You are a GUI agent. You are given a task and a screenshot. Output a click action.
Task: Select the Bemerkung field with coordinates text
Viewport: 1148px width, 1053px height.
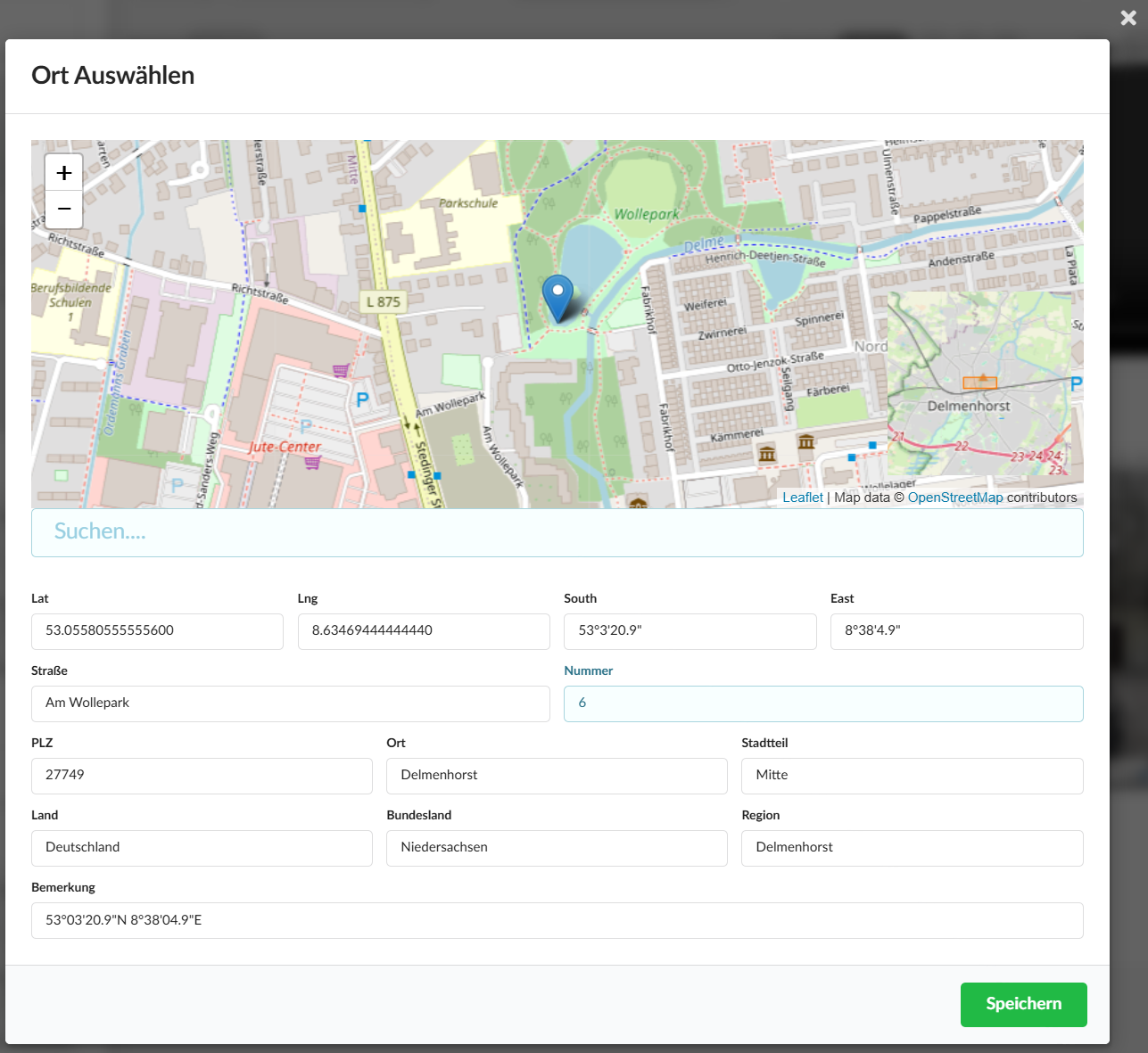tap(557, 920)
